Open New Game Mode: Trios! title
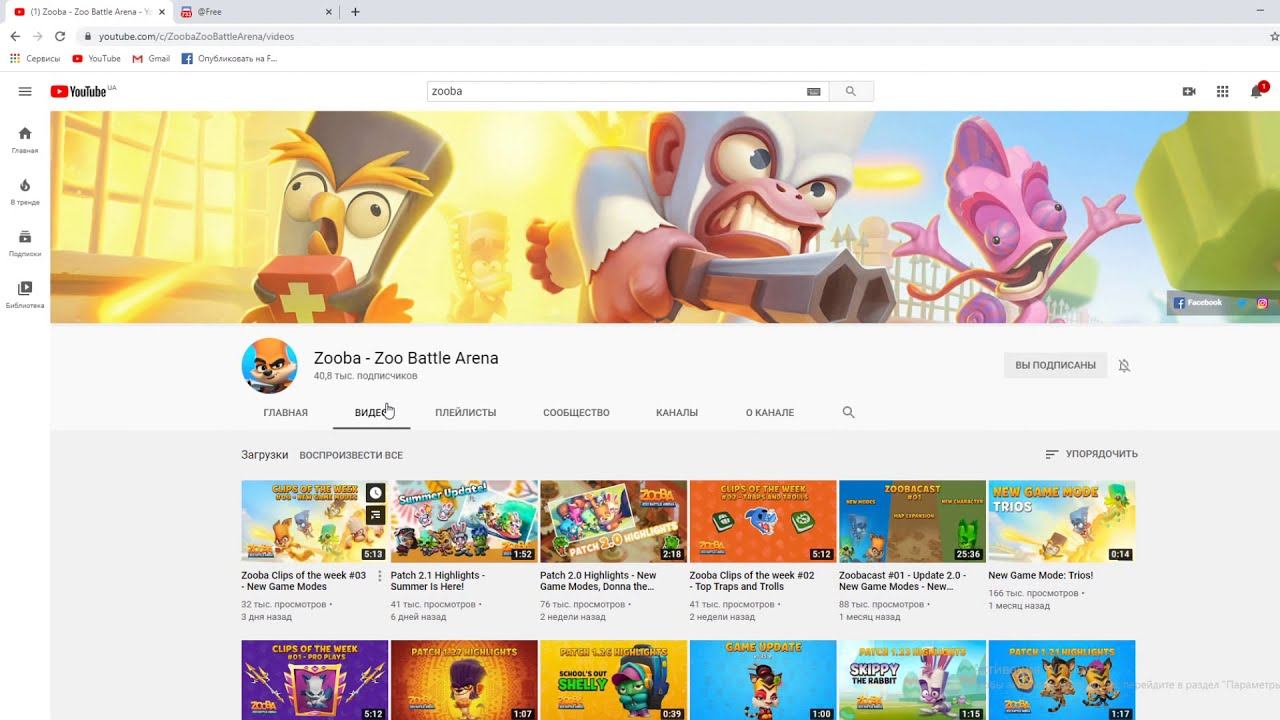Image resolution: width=1280 pixels, height=720 pixels. [1041, 576]
